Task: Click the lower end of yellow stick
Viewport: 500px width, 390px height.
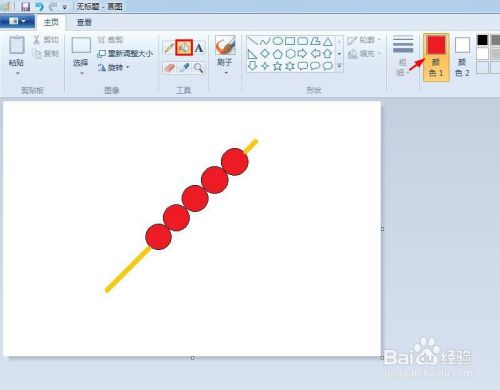Action: tap(108, 290)
